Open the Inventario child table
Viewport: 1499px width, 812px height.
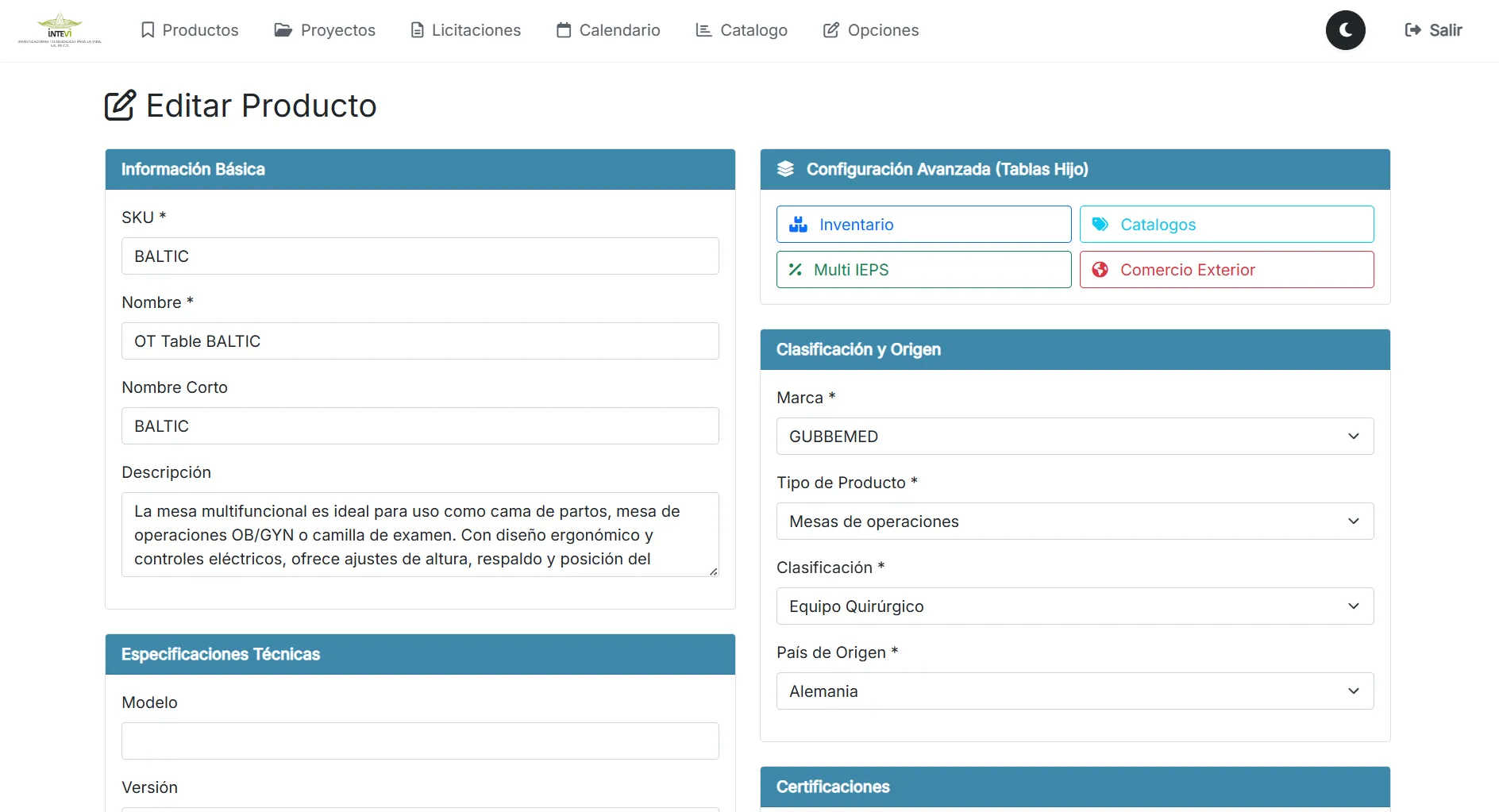point(923,225)
